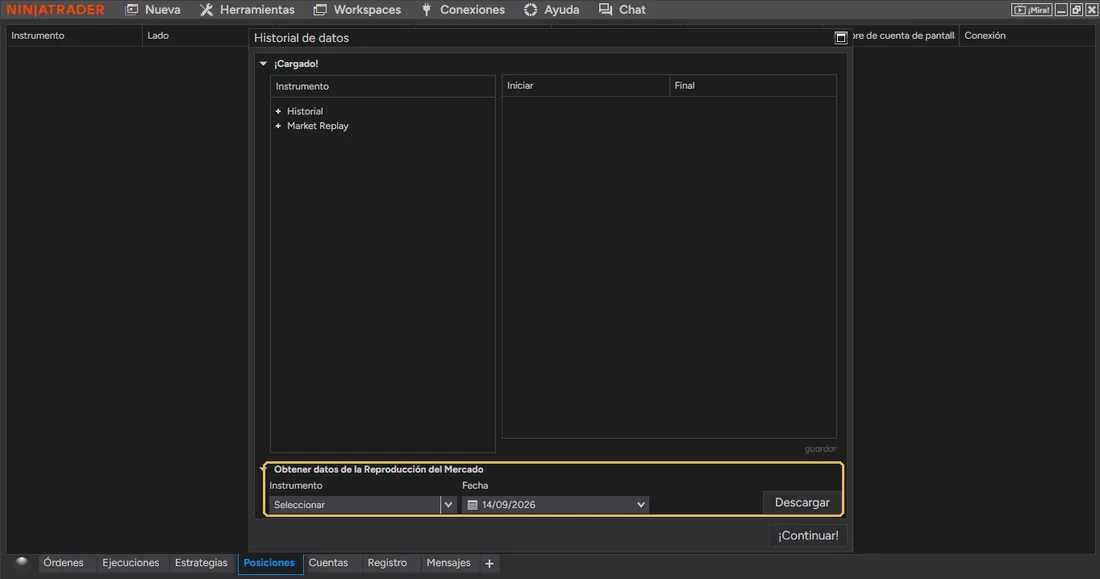Click the Nueva window icon

(x=131, y=10)
